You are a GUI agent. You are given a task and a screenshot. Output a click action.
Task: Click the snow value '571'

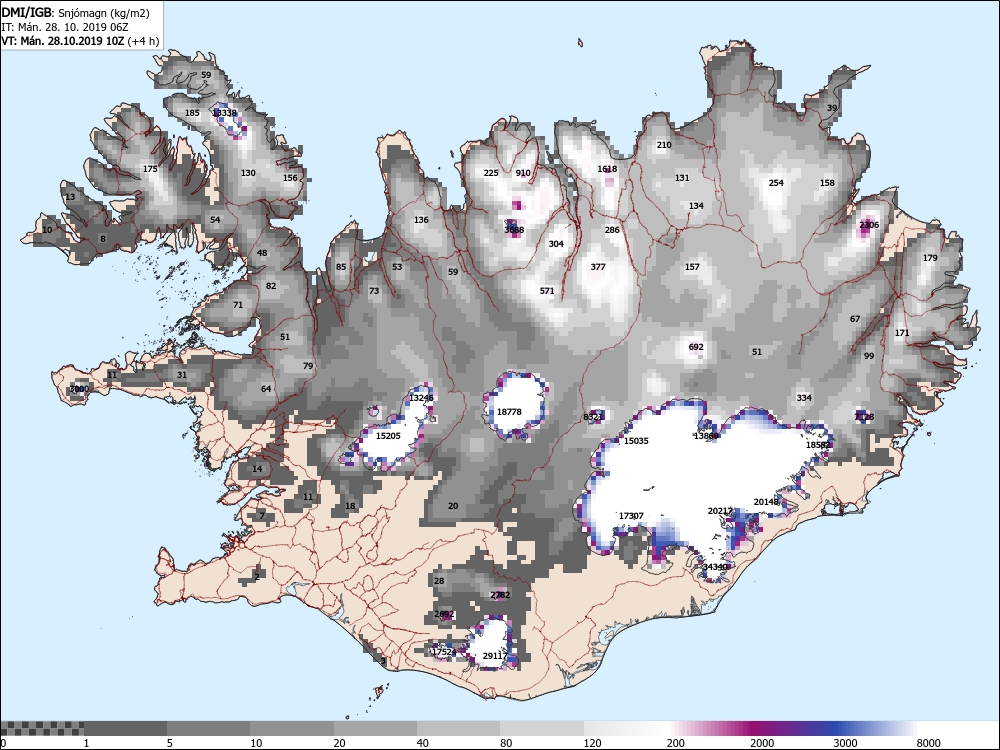click(547, 291)
